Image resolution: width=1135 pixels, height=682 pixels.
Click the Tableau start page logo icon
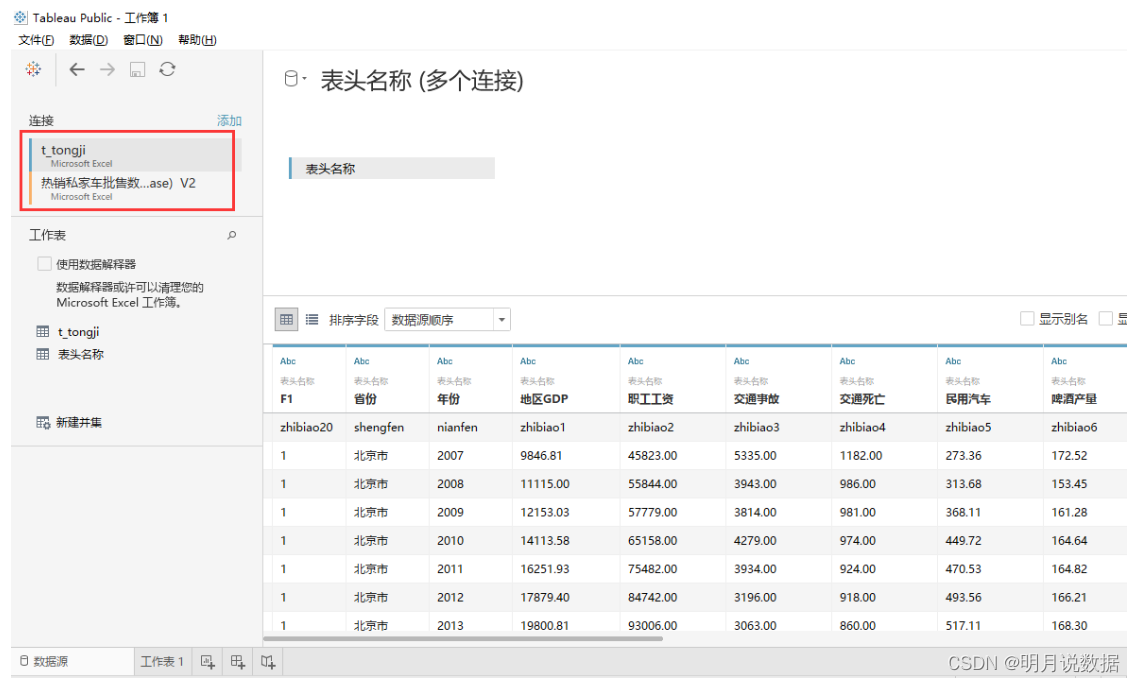click(33, 69)
